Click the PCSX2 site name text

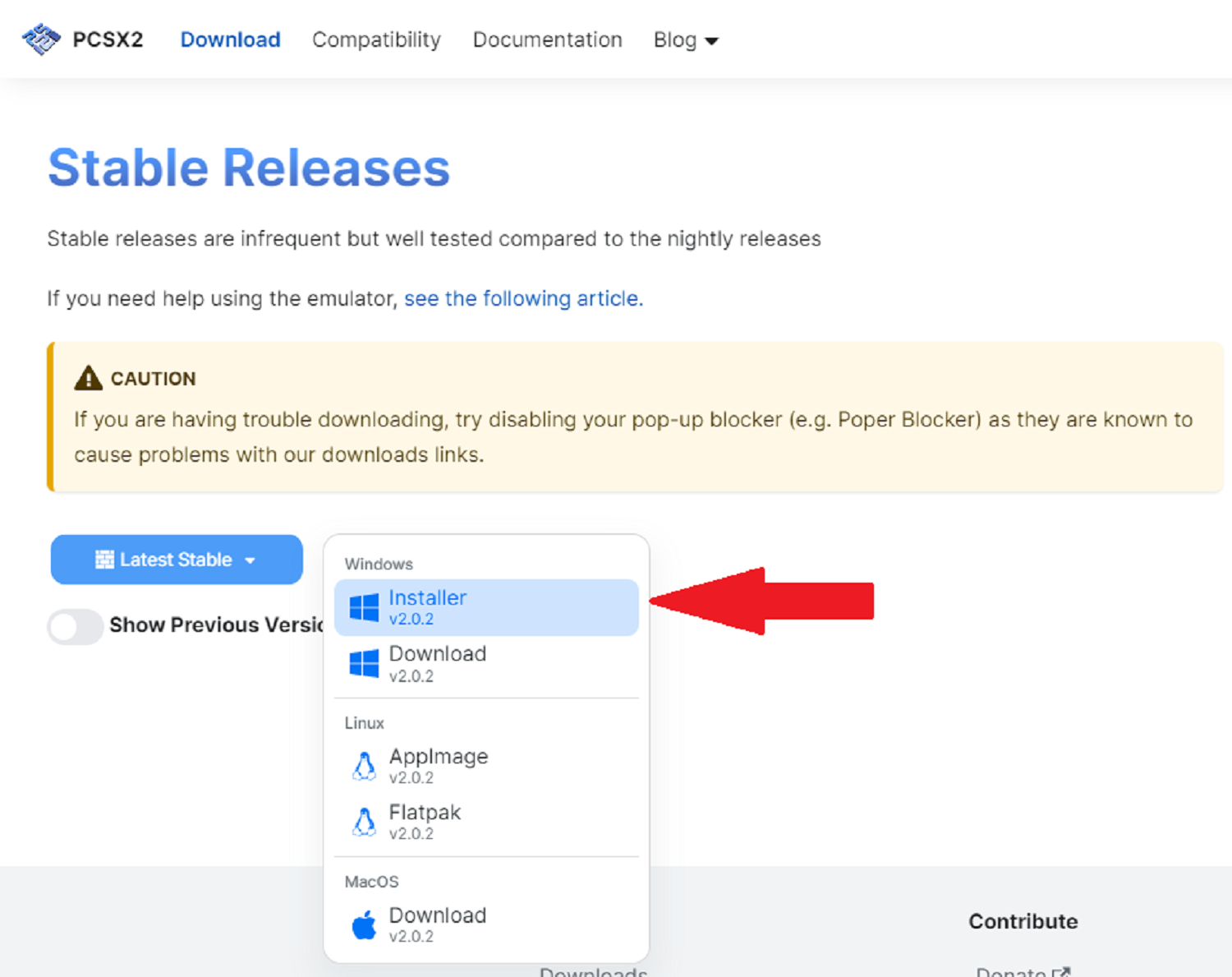point(108,39)
